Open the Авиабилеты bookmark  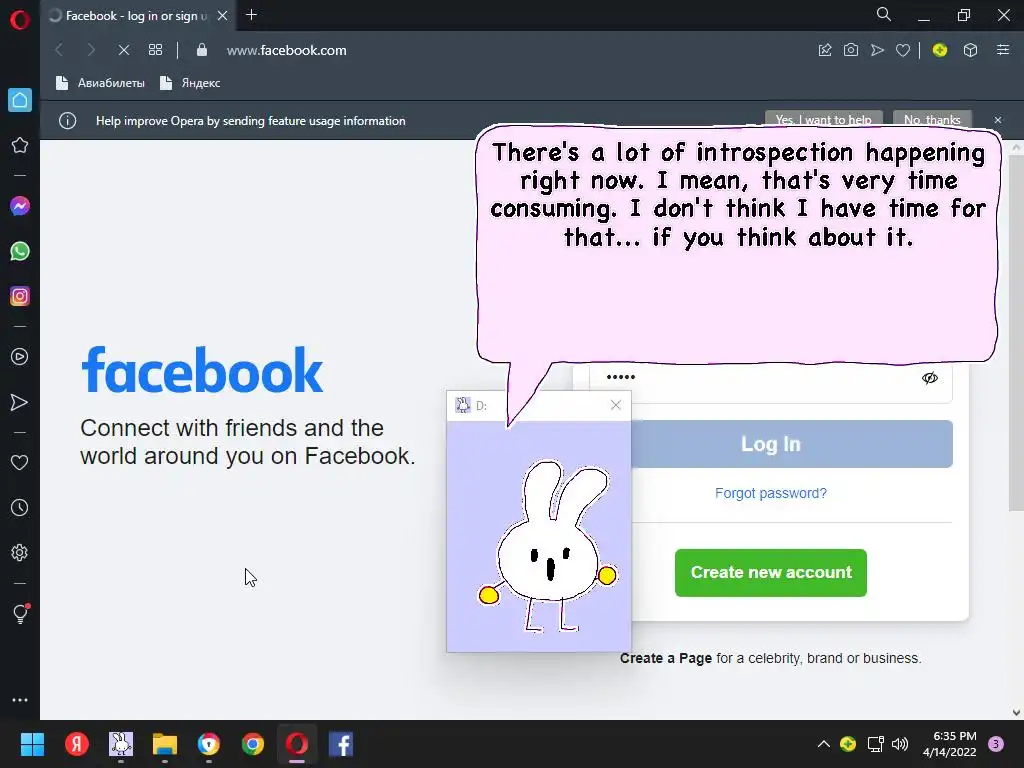click(100, 83)
